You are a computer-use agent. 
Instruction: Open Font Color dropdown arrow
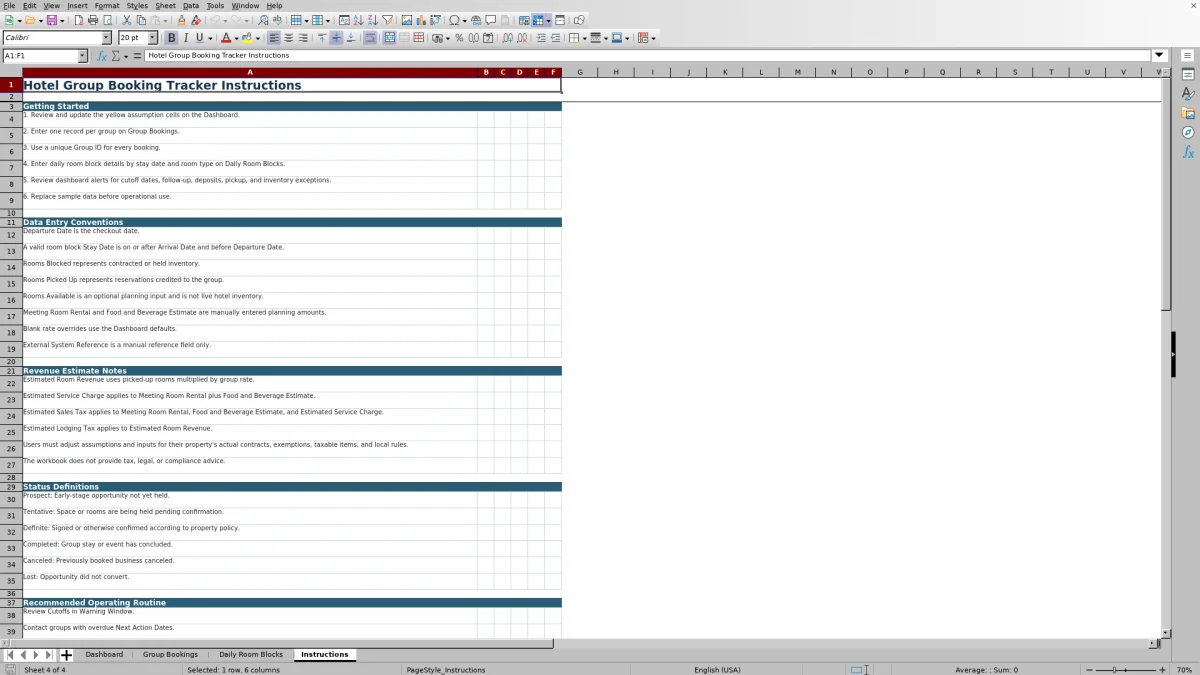[237, 38]
